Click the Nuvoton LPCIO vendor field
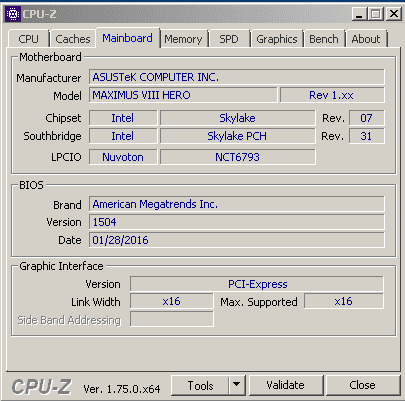 123,157
